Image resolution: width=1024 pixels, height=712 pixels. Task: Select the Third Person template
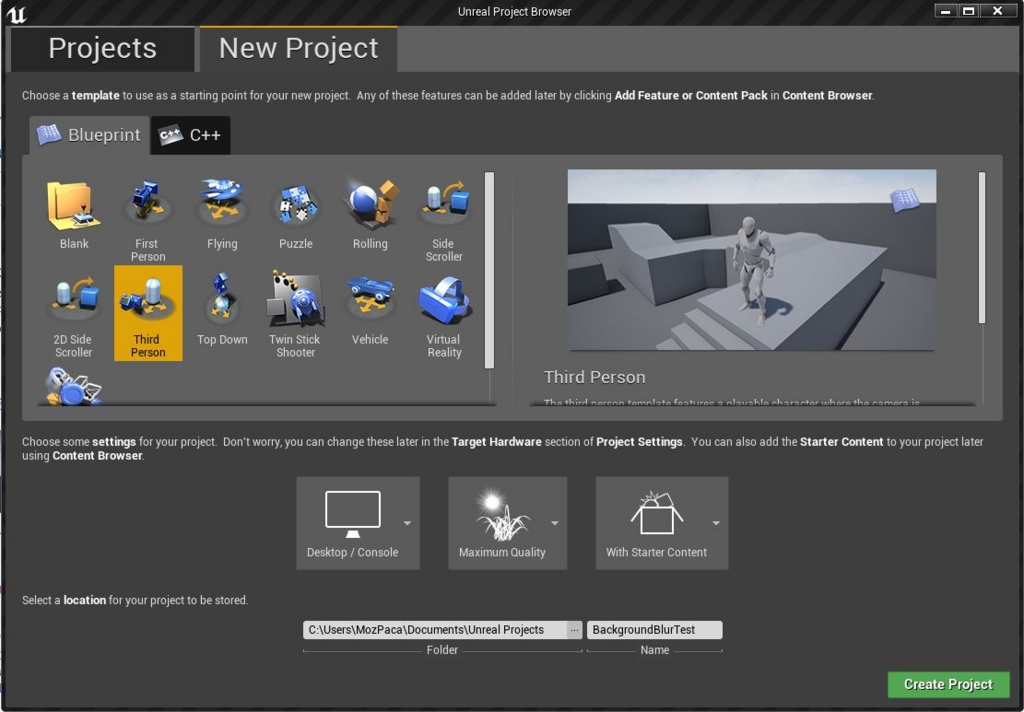pyautogui.click(x=148, y=314)
